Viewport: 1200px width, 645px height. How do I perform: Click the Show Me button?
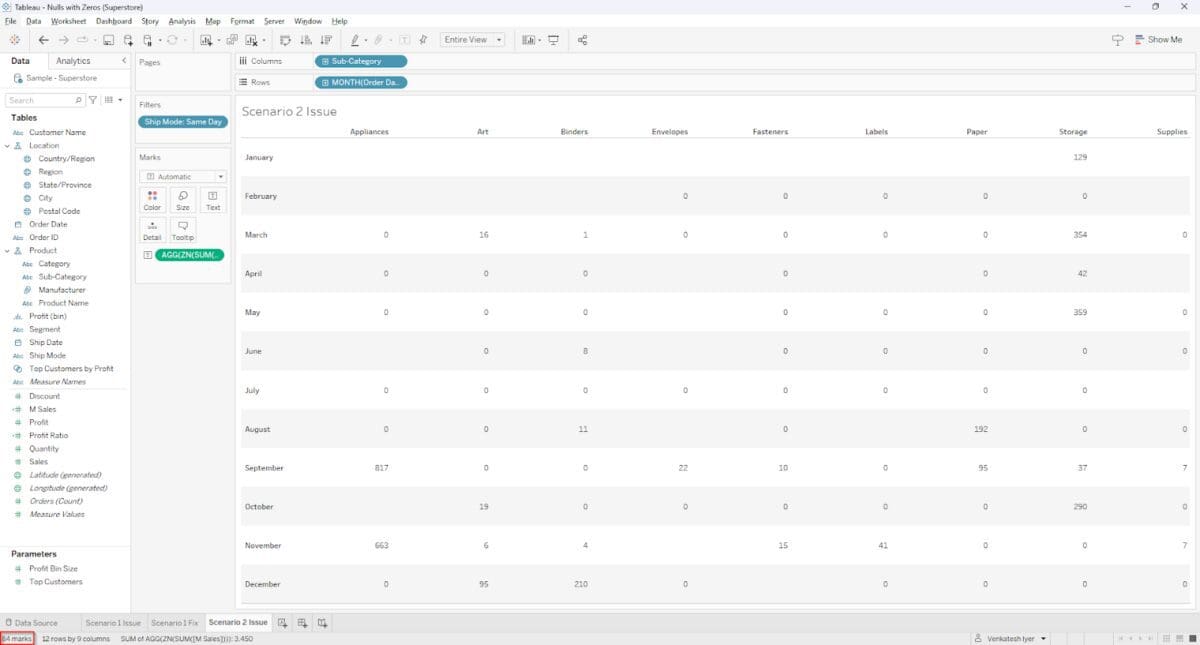[1158, 40]
